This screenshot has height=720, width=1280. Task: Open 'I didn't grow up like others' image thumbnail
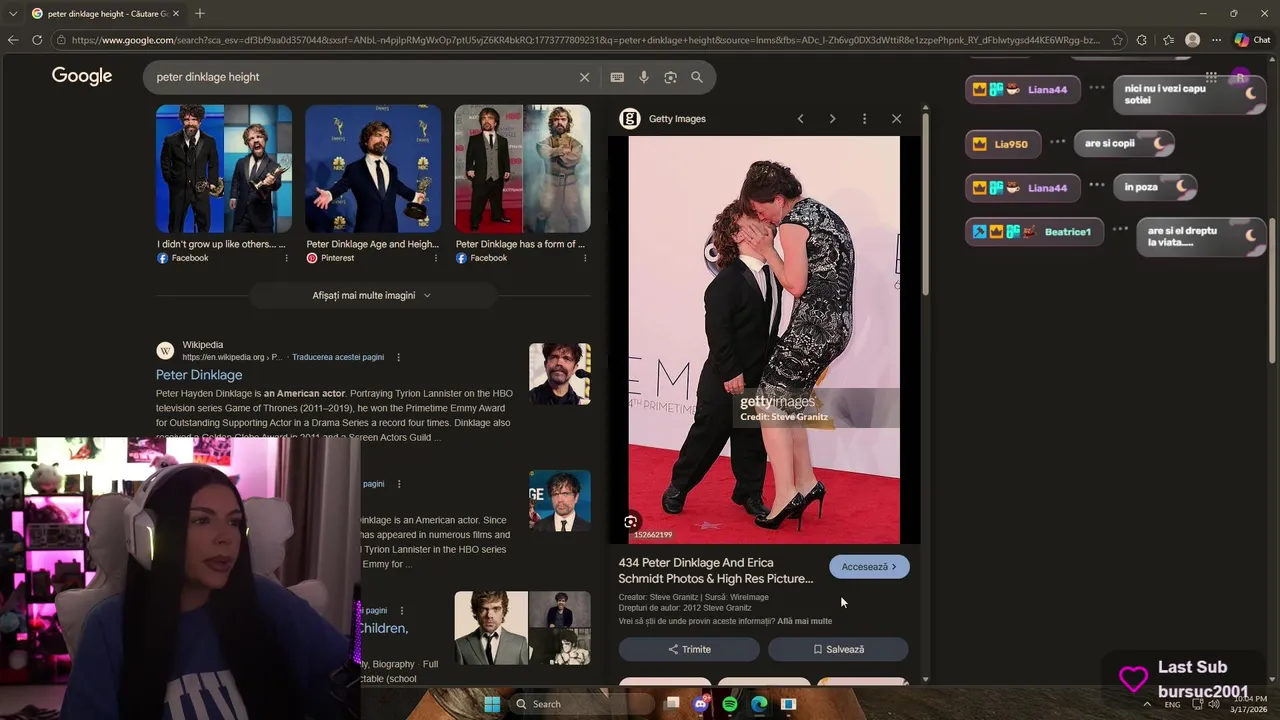click(x=224, y=169)
